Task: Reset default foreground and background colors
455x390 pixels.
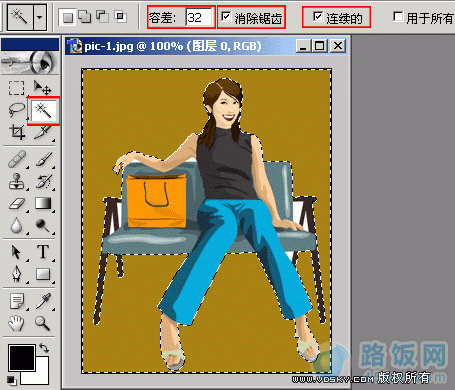Action: (11, 379)
